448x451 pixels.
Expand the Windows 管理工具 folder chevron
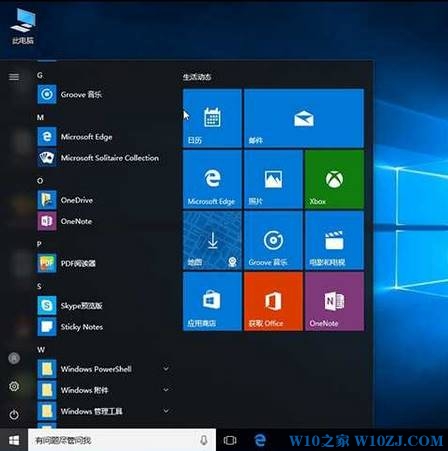coord(166,411)
